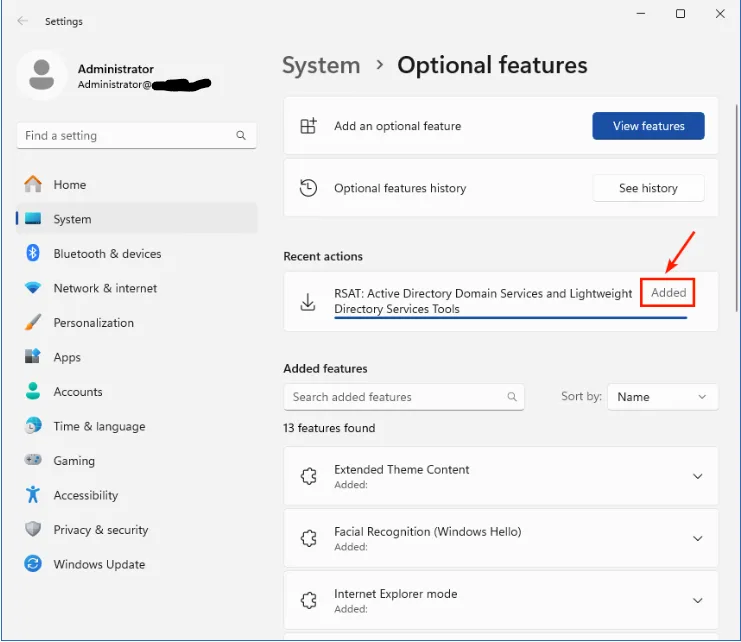Click the Accounts person icon
741x642 pixels.
click(x=33, y=392)
